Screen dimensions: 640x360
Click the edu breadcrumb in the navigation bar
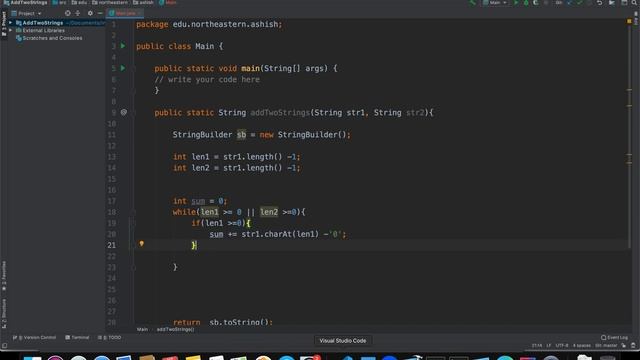pos(79,2)
